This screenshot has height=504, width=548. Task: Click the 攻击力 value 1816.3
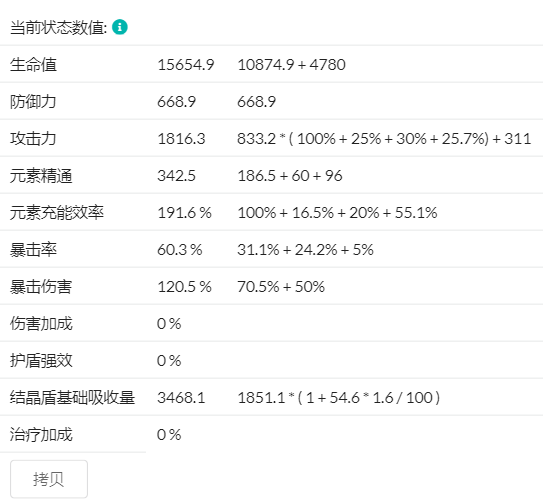tap(181, 139)
